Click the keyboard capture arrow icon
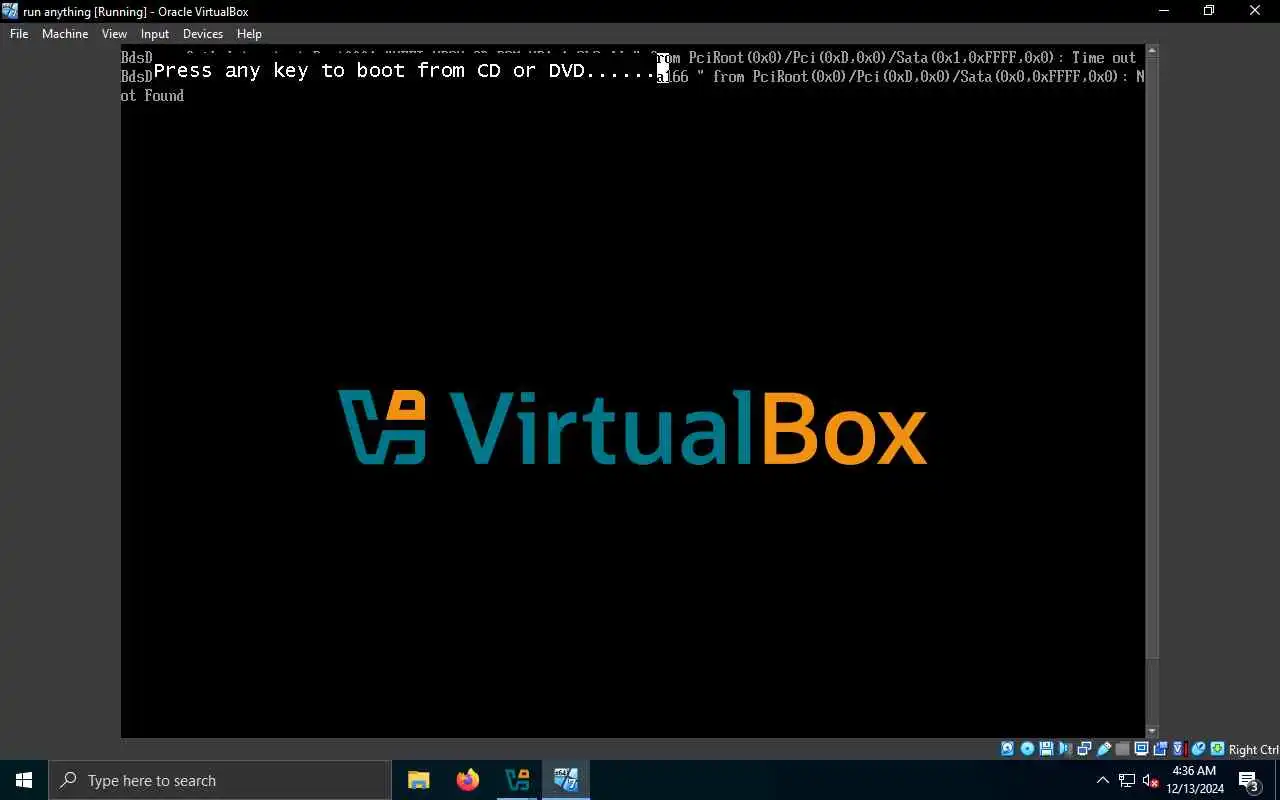 click(1217, 749)
